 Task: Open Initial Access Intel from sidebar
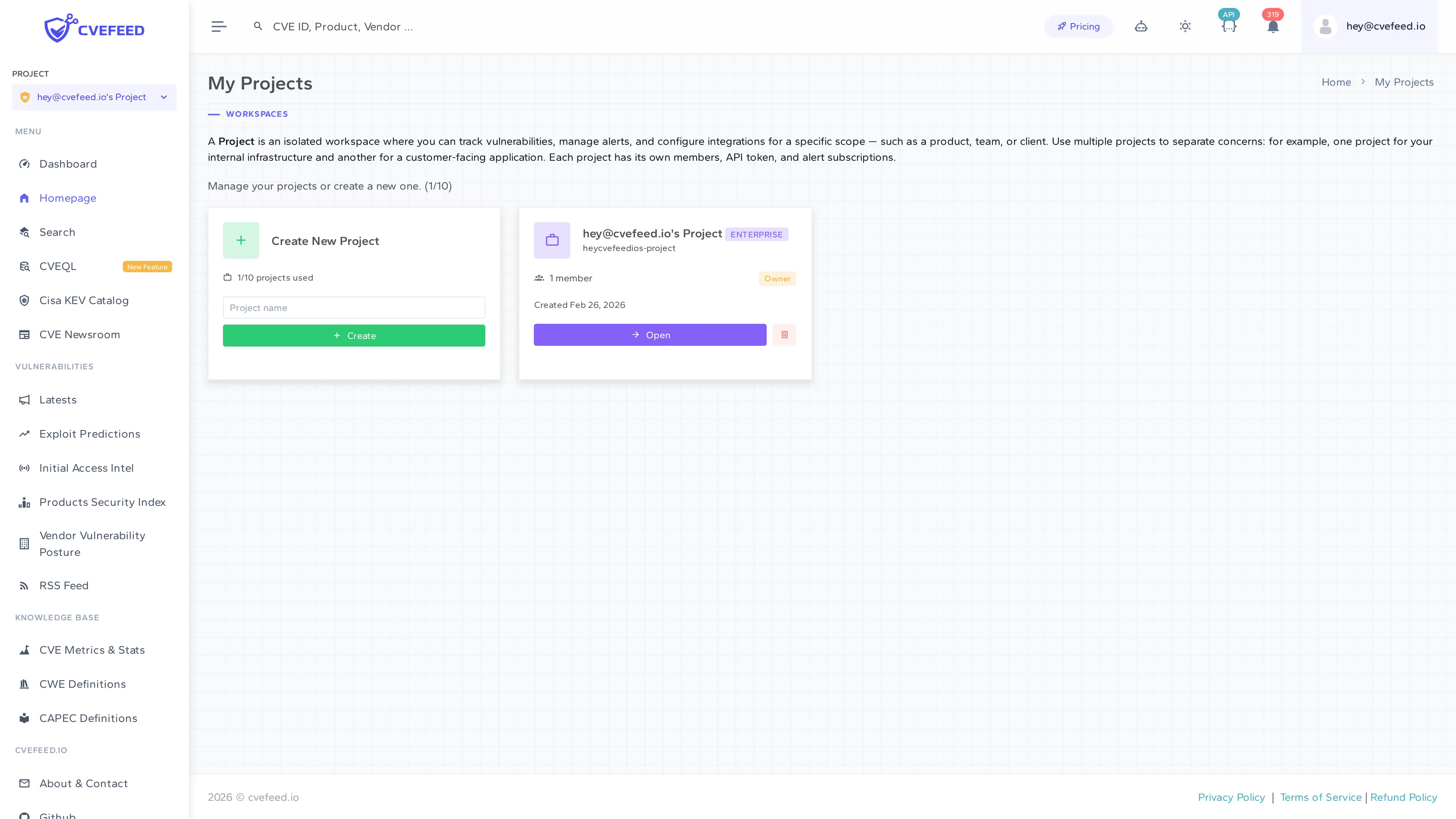(x=86, y=468)
